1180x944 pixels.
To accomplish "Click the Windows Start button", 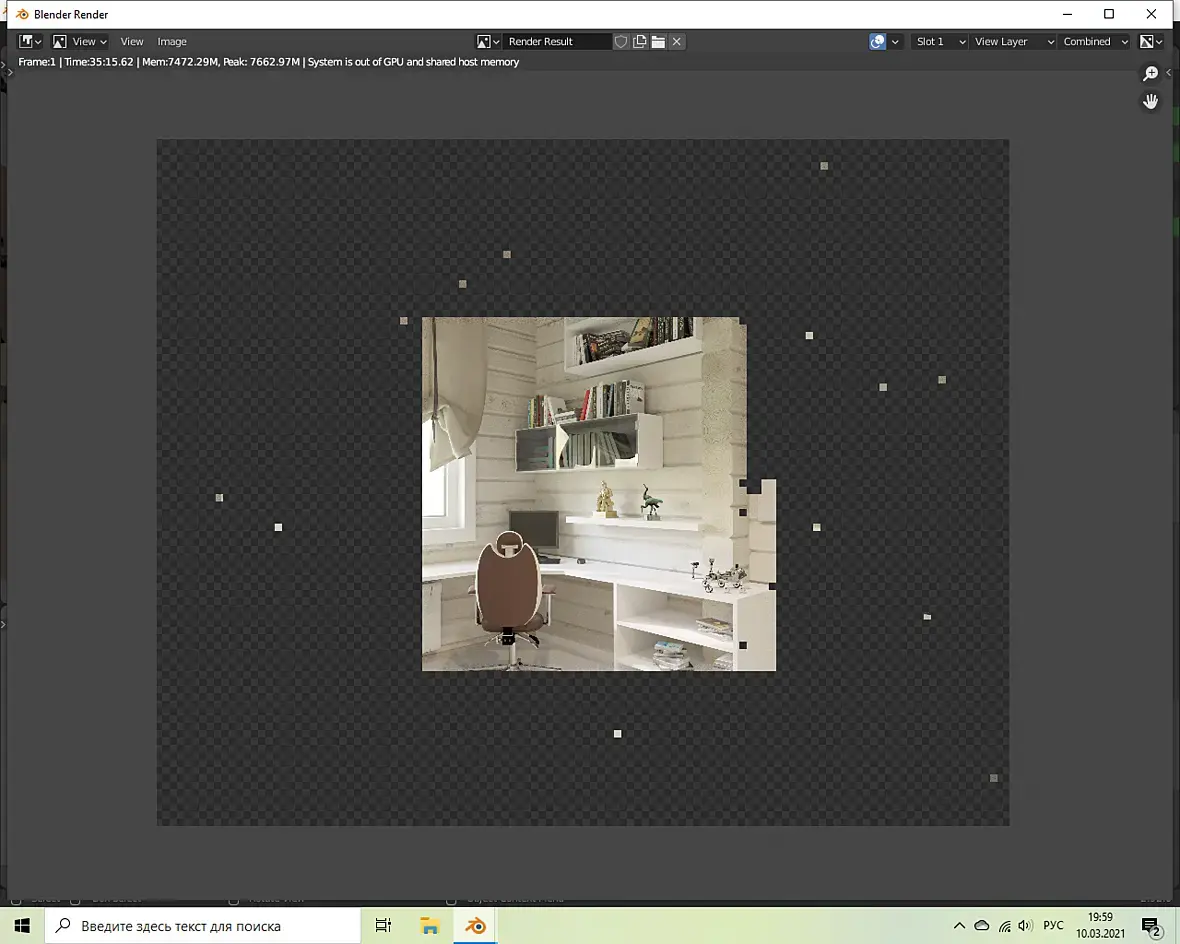I will 22,925.
